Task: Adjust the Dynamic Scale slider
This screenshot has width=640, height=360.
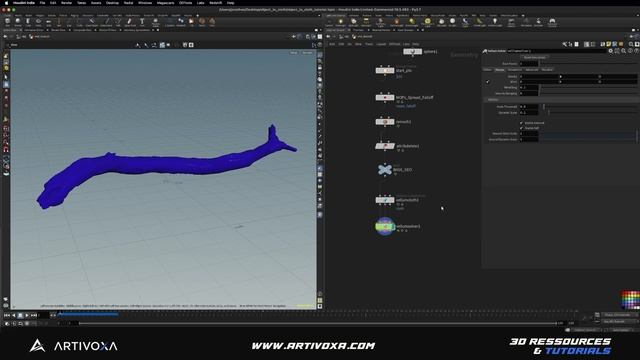Action: [x=589, y=112]
